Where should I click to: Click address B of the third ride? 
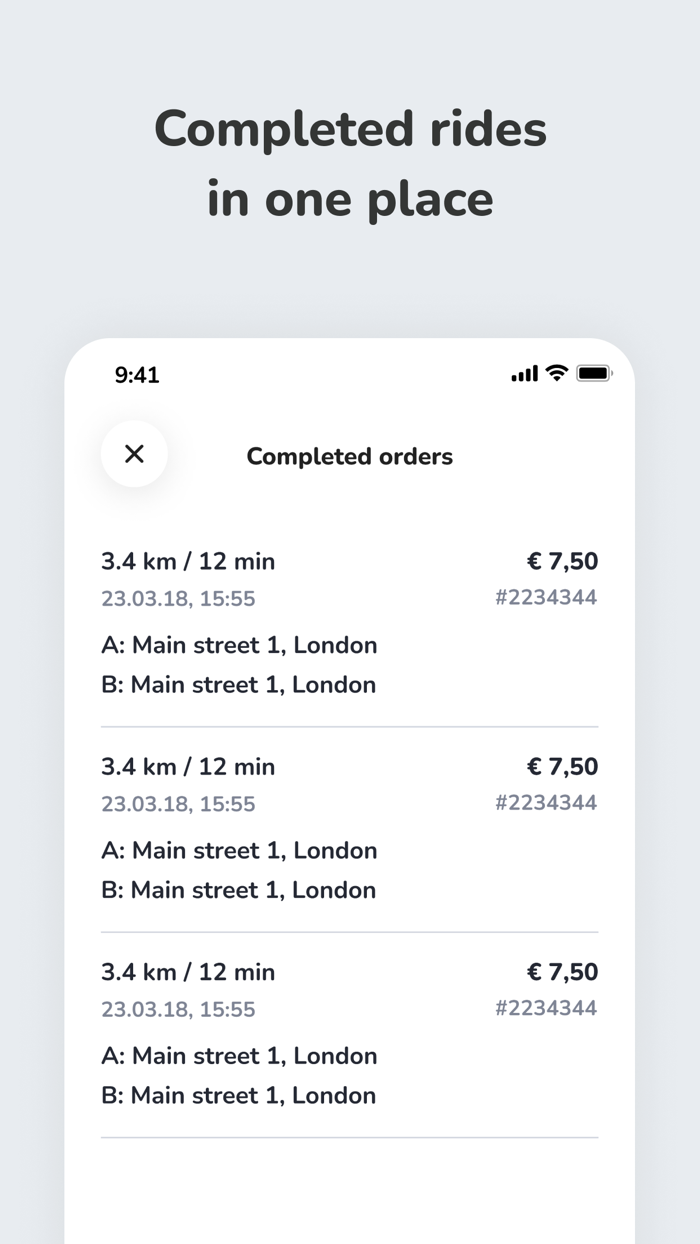(x=238, y=1095)
